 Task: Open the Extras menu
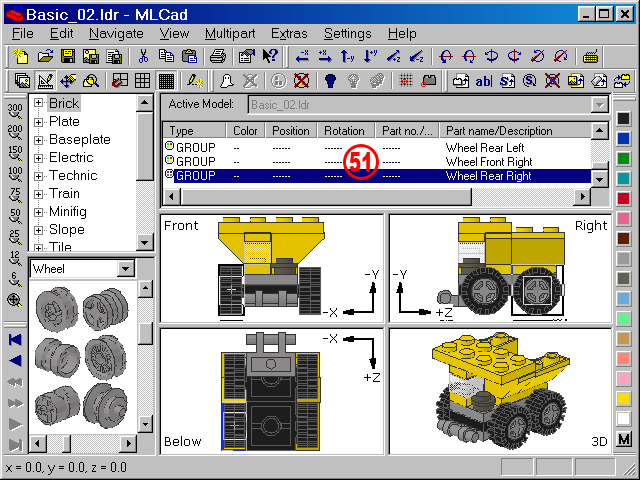[289, 33]
